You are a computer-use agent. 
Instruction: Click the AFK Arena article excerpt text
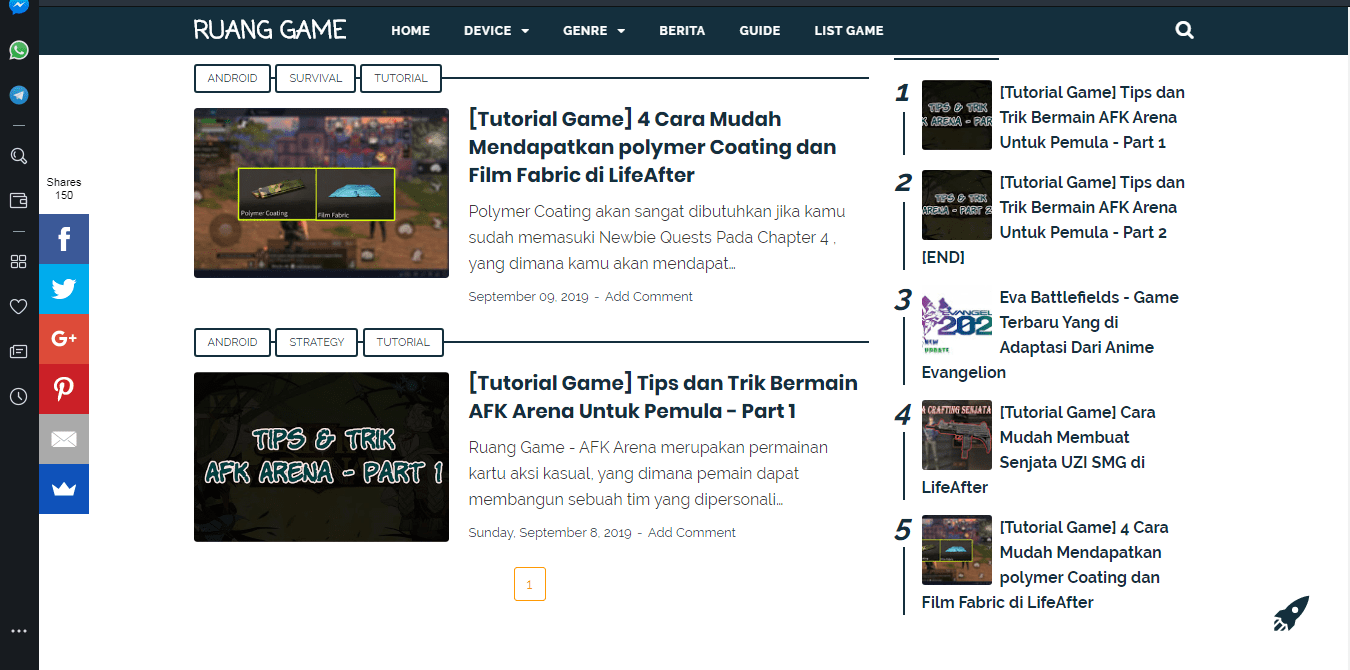[x=648, y=473]
